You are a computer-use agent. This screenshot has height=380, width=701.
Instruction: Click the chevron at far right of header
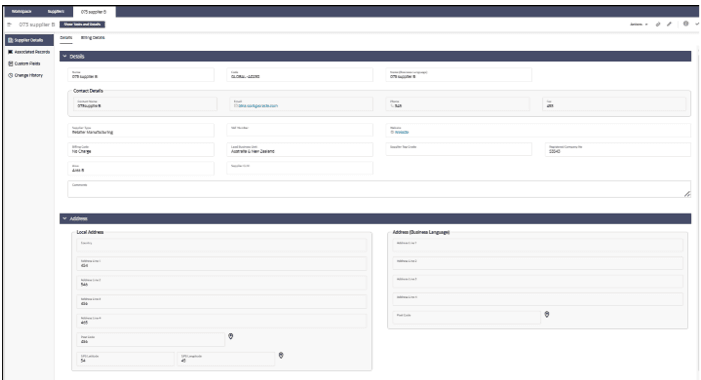[x=697, y=24]
